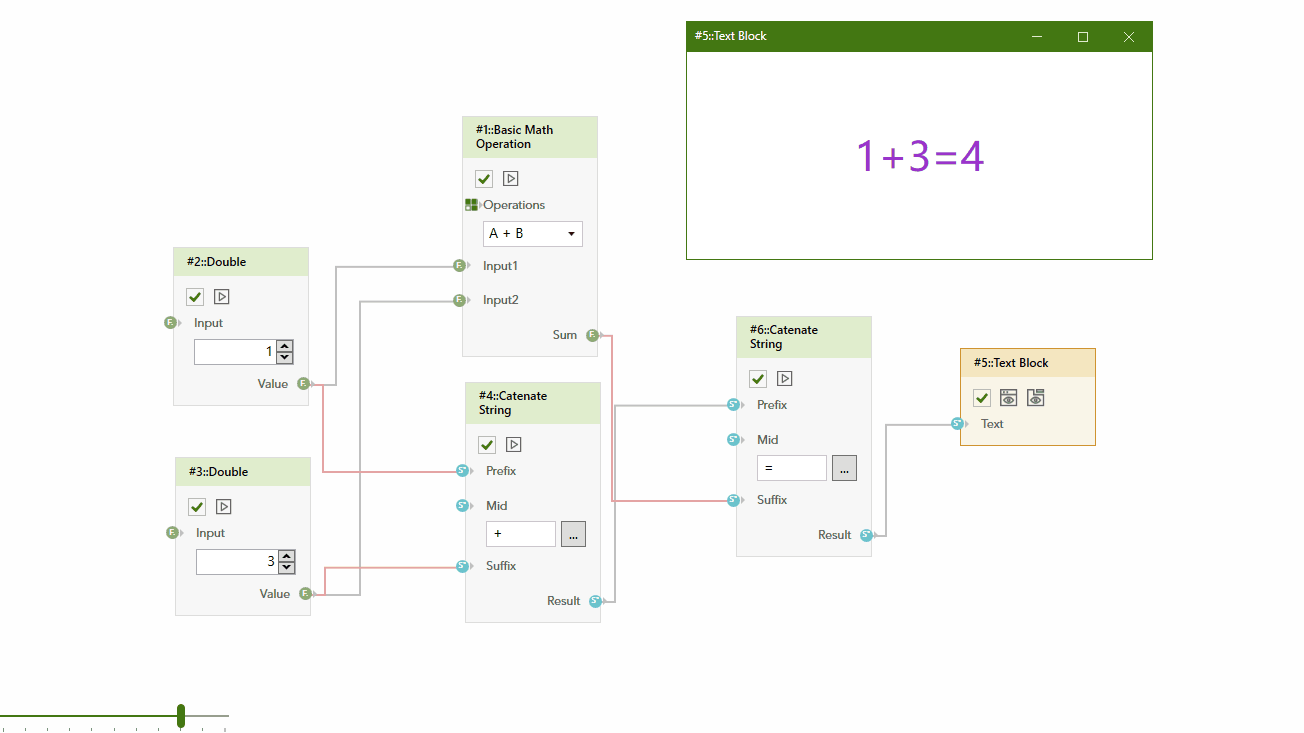Run the #1 Basic Math Operation node

coord(511,179)
